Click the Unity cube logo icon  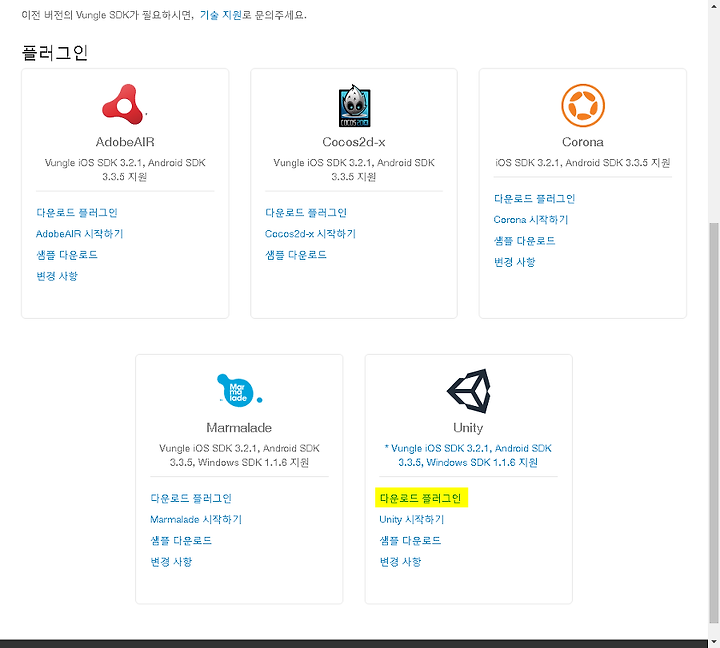click(468, 391)
